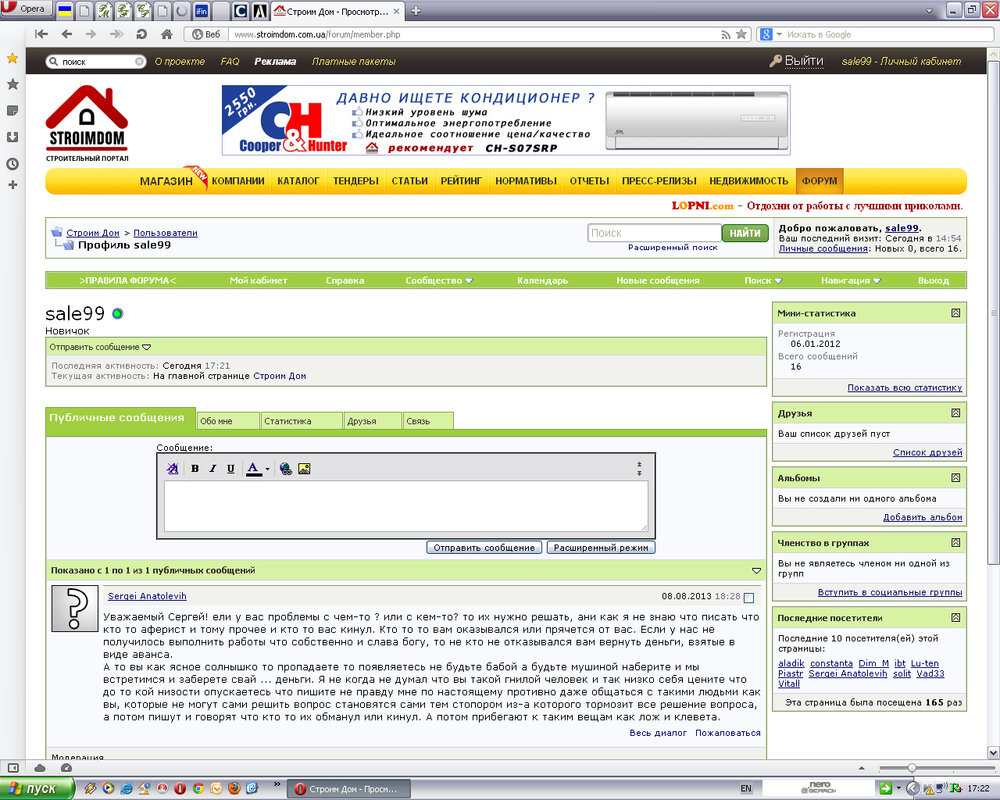The height and width of the screenshot is (800, 1000).
Task: Click inside the message text area
Action: pyautogui.click(x=406, y=506)
